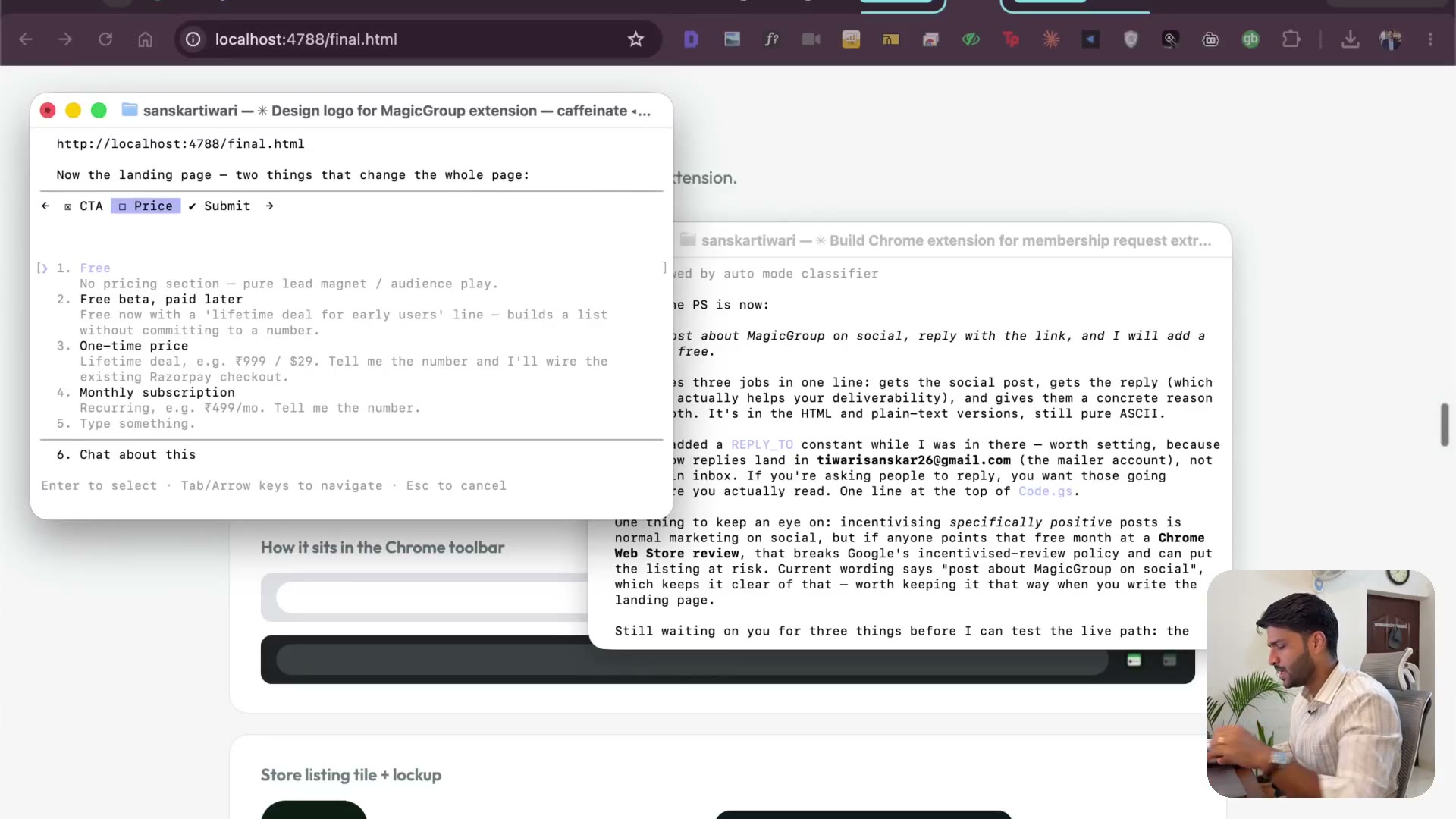1456x819 pixels.
Task: Click the Build Chrome extension terminal title bar
Action: 952,240
